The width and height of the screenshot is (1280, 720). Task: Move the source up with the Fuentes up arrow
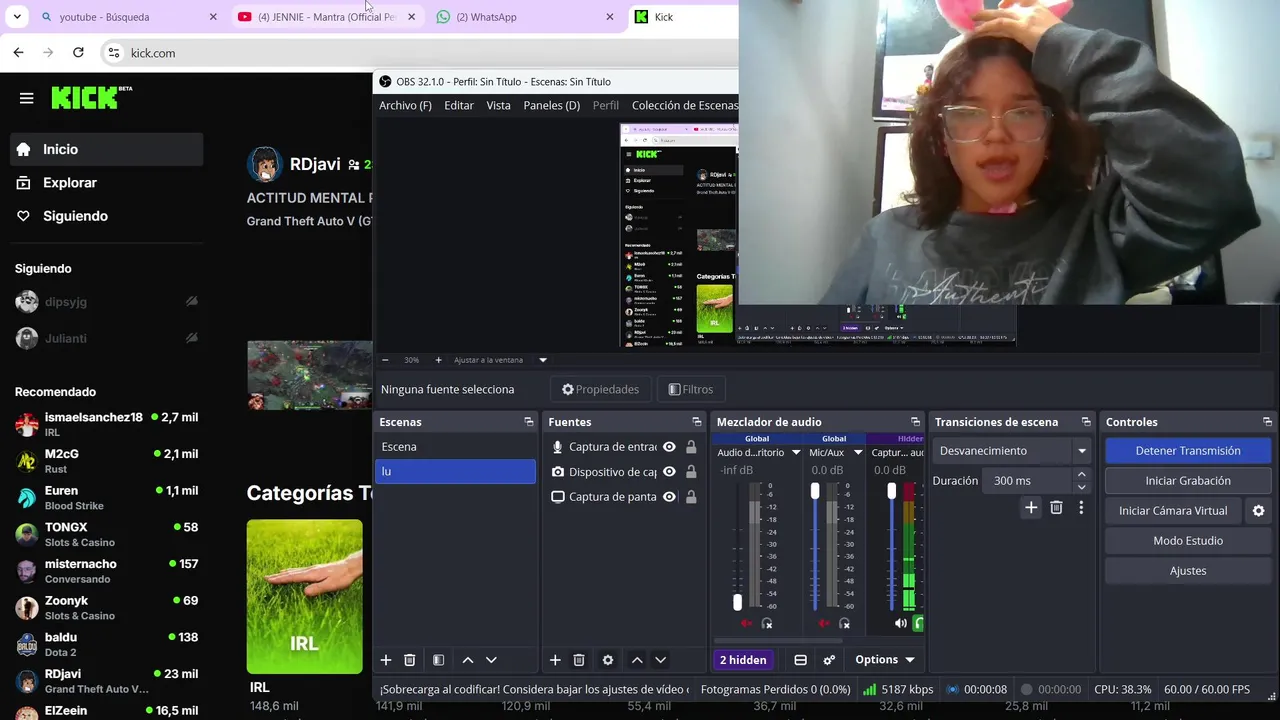point(636,660)
